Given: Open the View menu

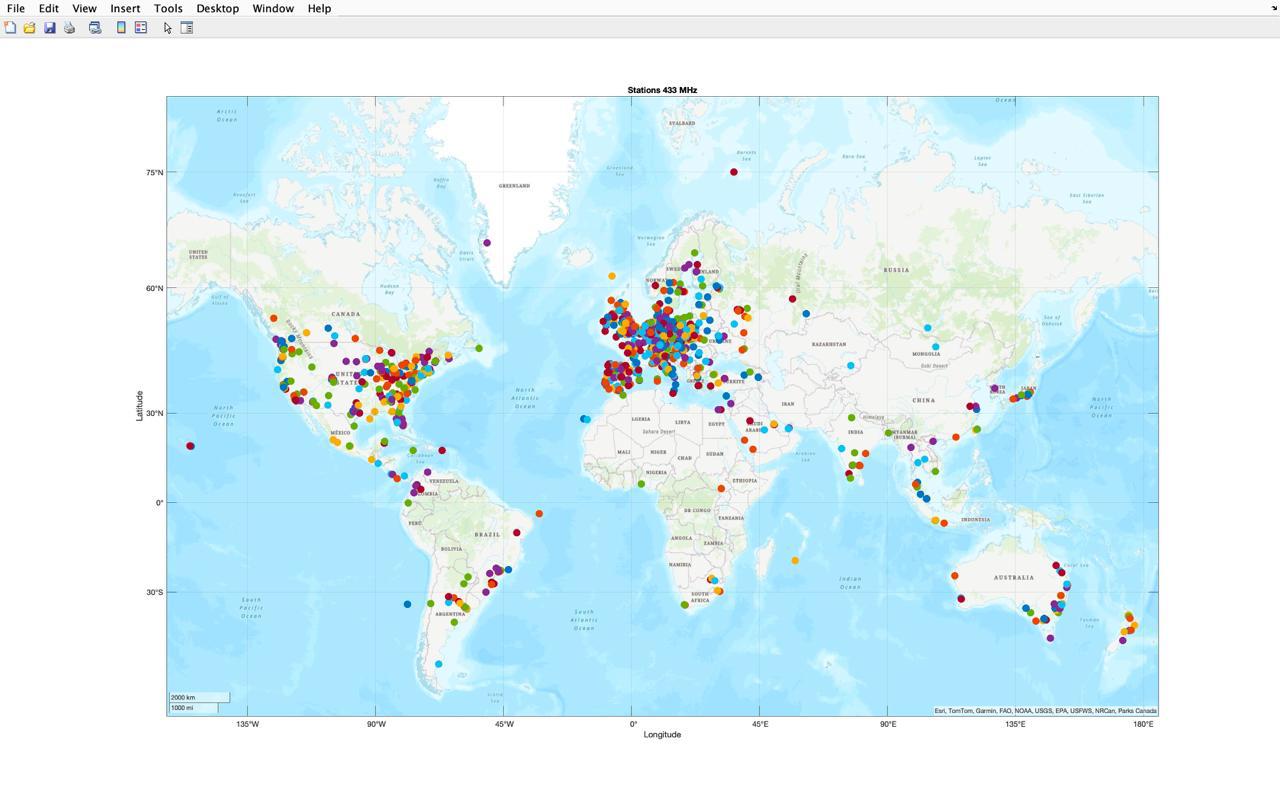Looking at the screenshot, I should [x=84, y=8].
